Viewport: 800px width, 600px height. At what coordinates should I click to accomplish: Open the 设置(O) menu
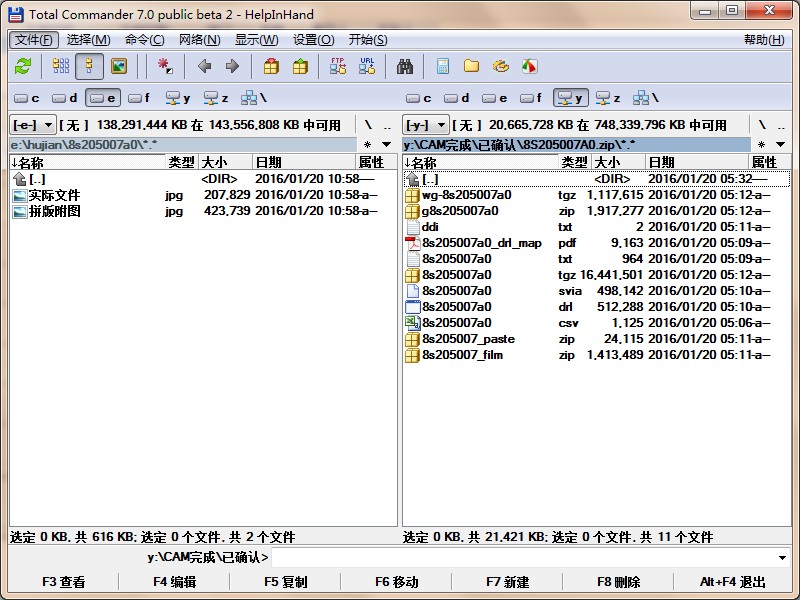click(x=313, y=40)
